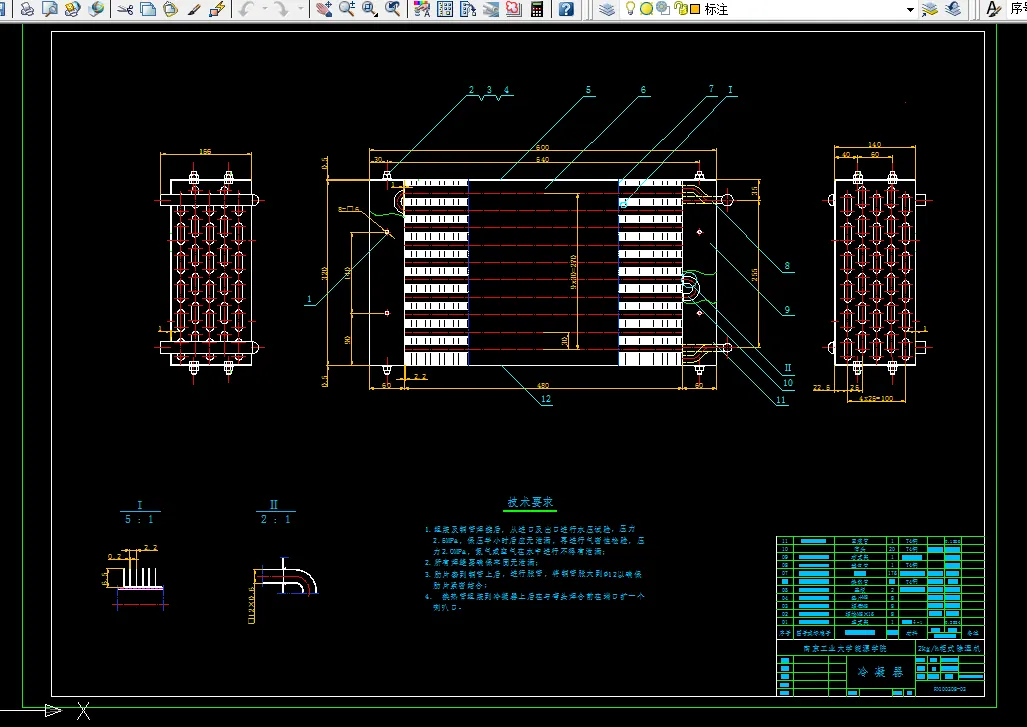Open Layer Properties Manager icon
The width and height of the screenshot is (1027, 727).
click(x=607, y=9)
